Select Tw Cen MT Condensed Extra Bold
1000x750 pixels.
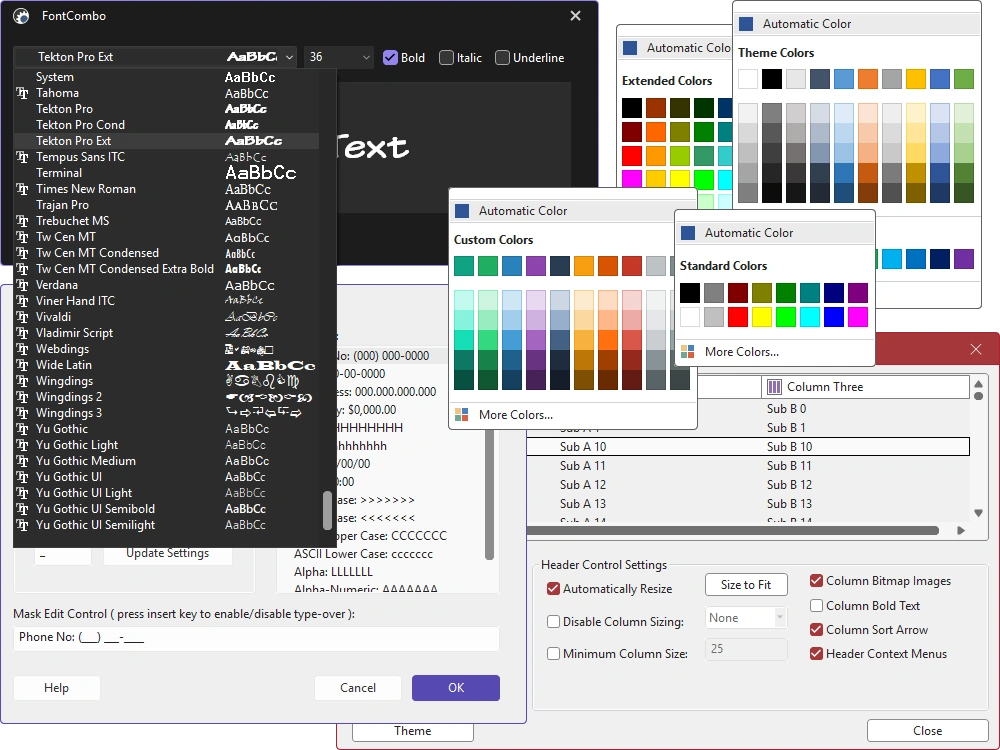pos(166,269)
